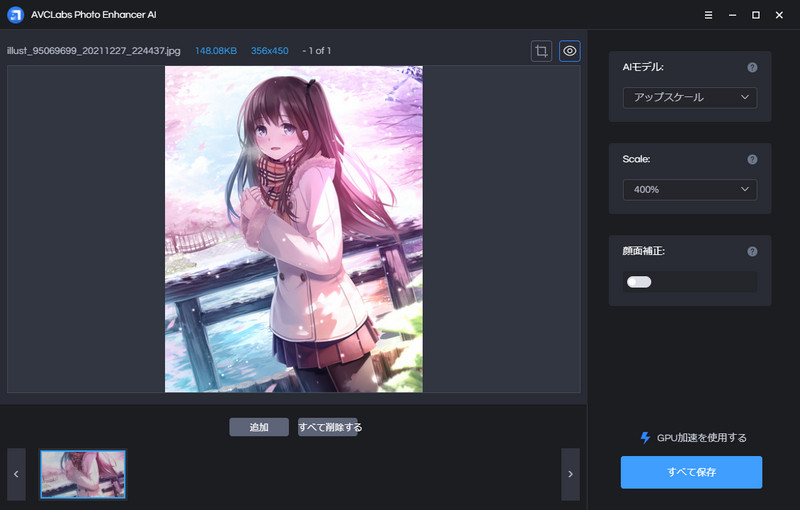
Task: Click the GPU acceleration lightning bolt icon
Action: 645,438
